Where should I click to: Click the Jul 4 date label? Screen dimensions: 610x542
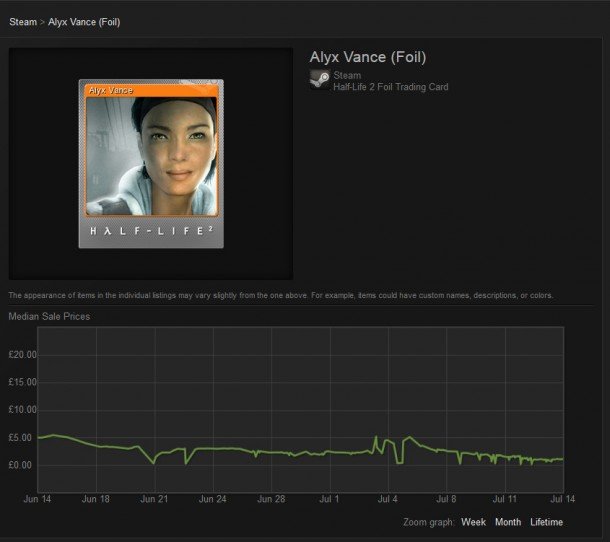click(x=387, y=499)
